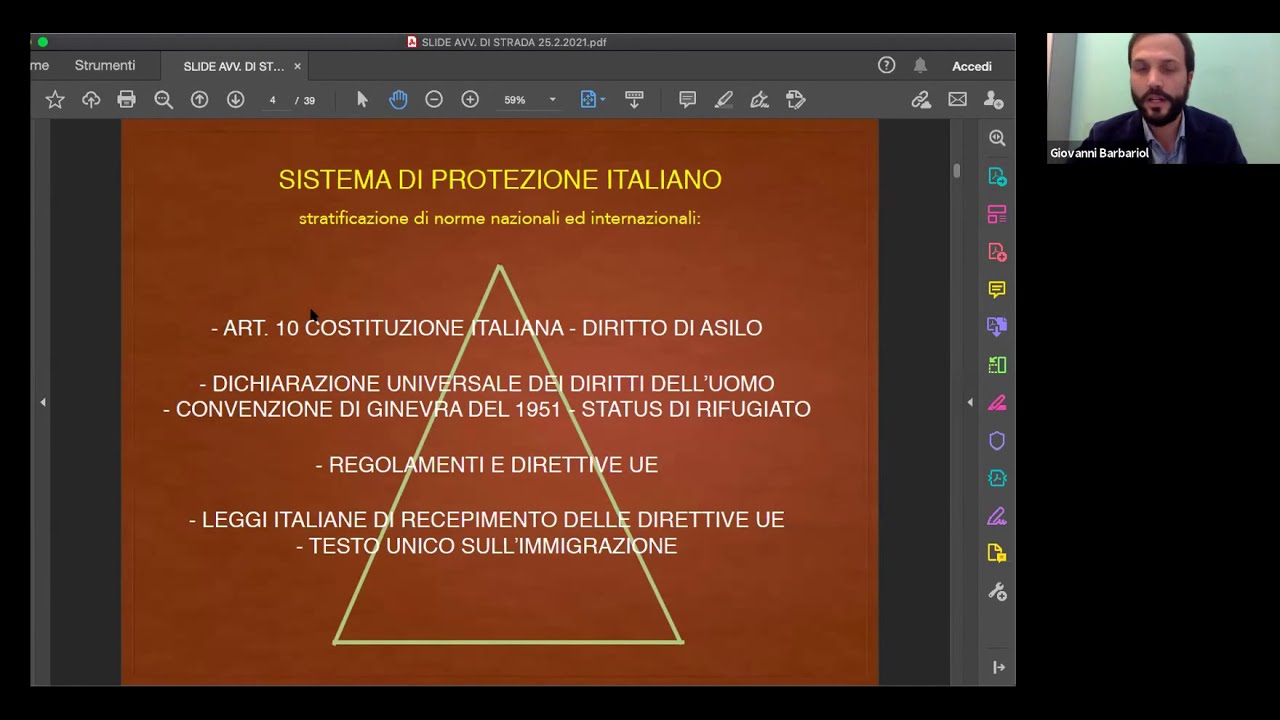Viewport: 1280px width, 720px height.
Task: Zoom out with the minus button
Action: [434, 100]
